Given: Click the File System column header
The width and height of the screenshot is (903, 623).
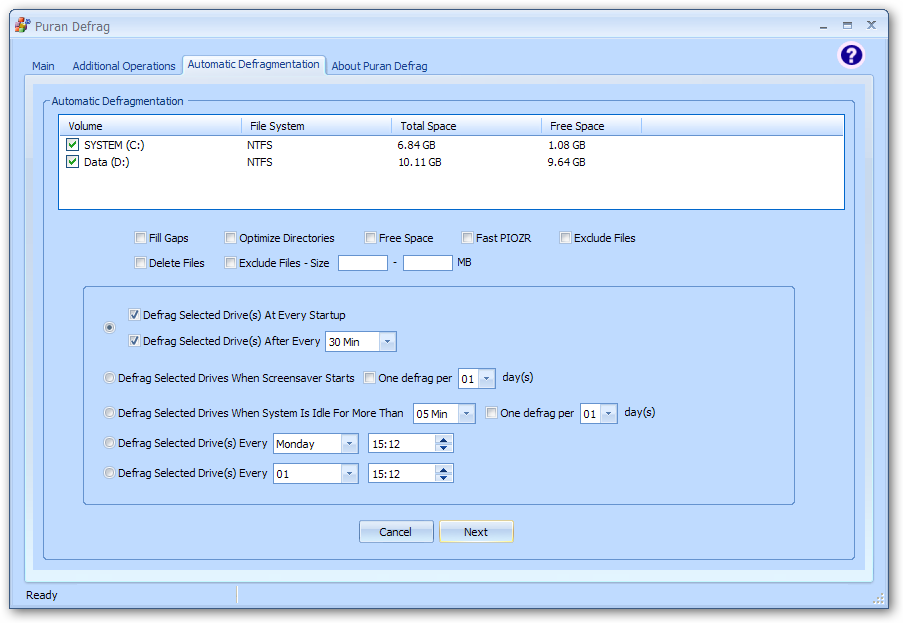Looking at the screenshot, I should point(316,126).
